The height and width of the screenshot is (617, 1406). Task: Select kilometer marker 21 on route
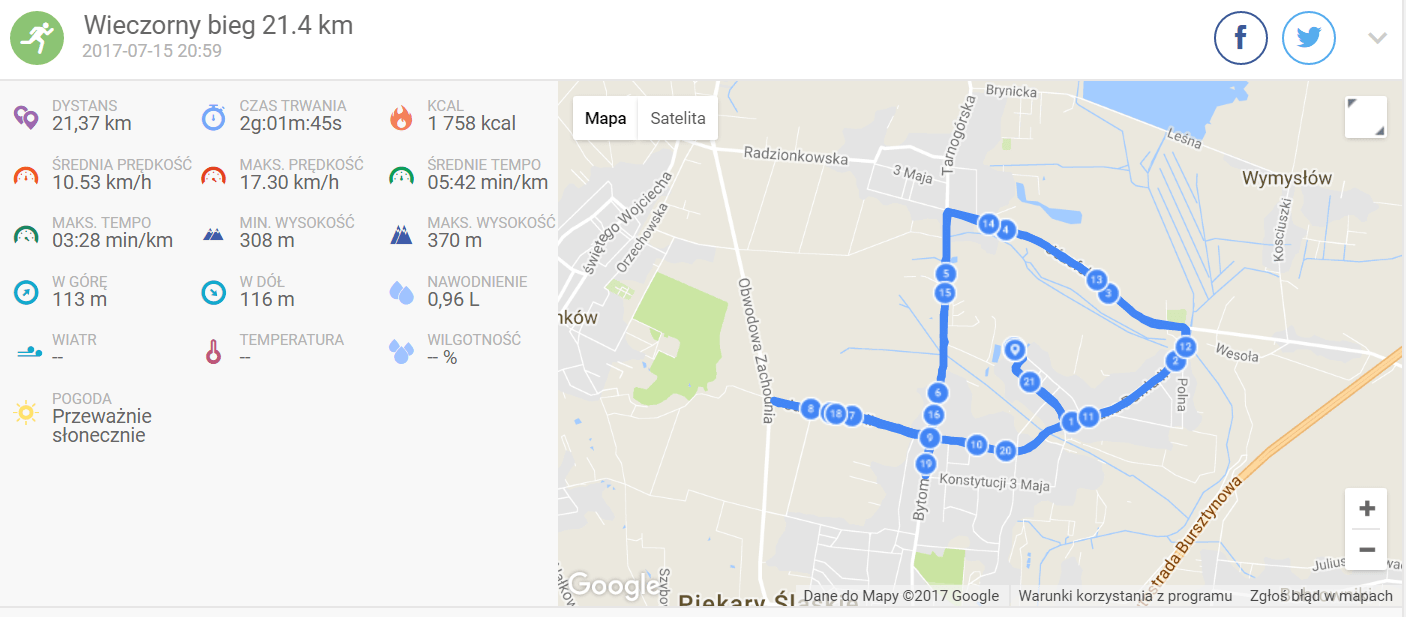(x=1030, y=382)
